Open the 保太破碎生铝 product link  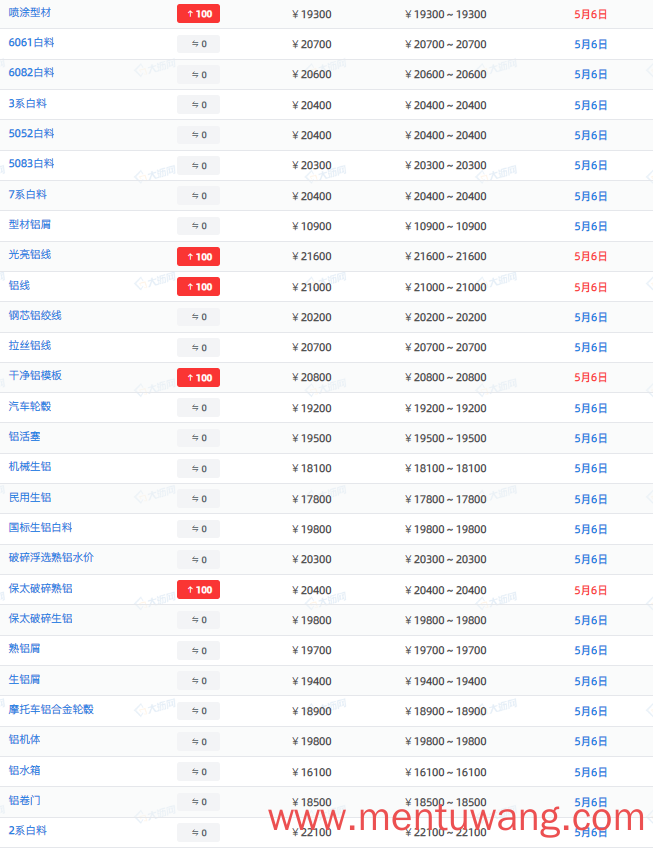(41, 618)
